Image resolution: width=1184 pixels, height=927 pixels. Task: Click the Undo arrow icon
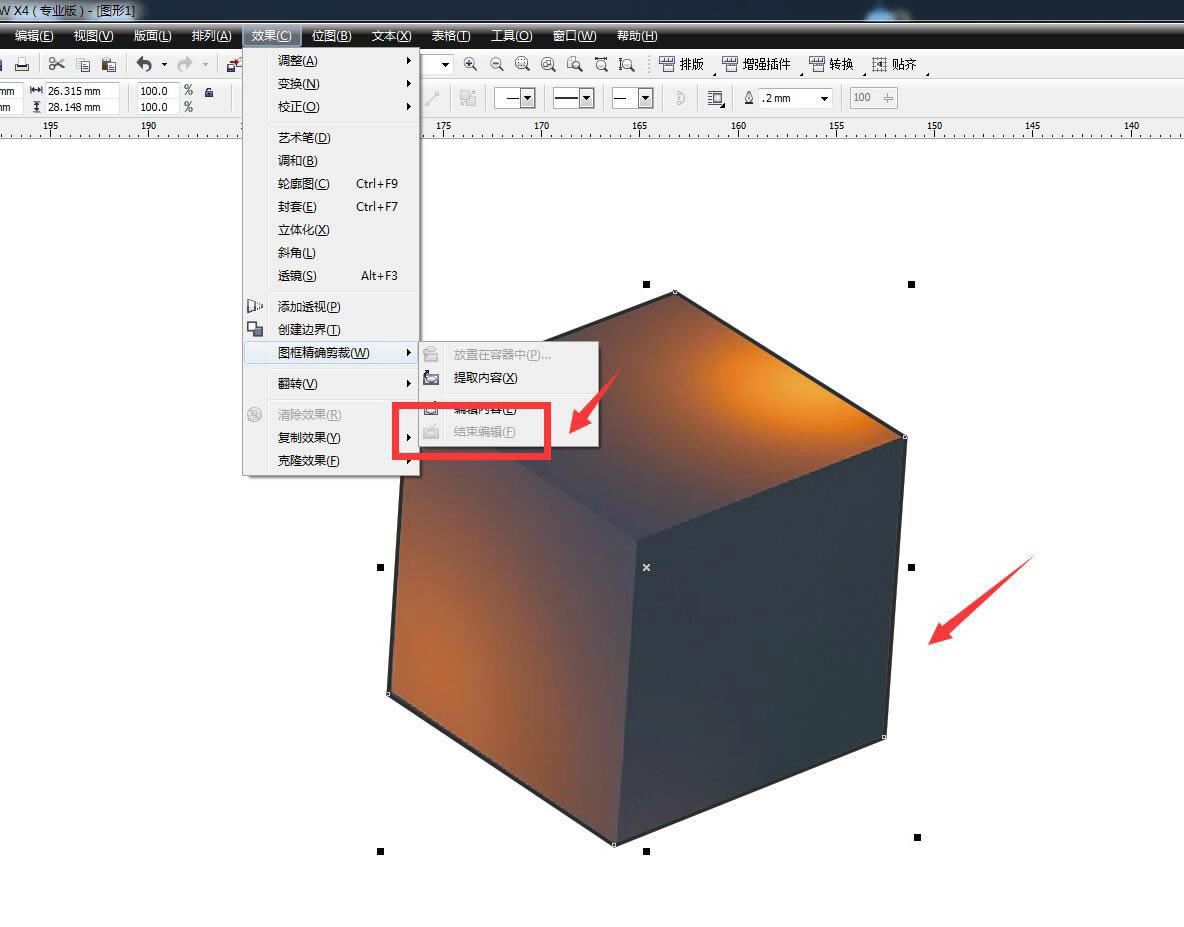click(144, 64)
